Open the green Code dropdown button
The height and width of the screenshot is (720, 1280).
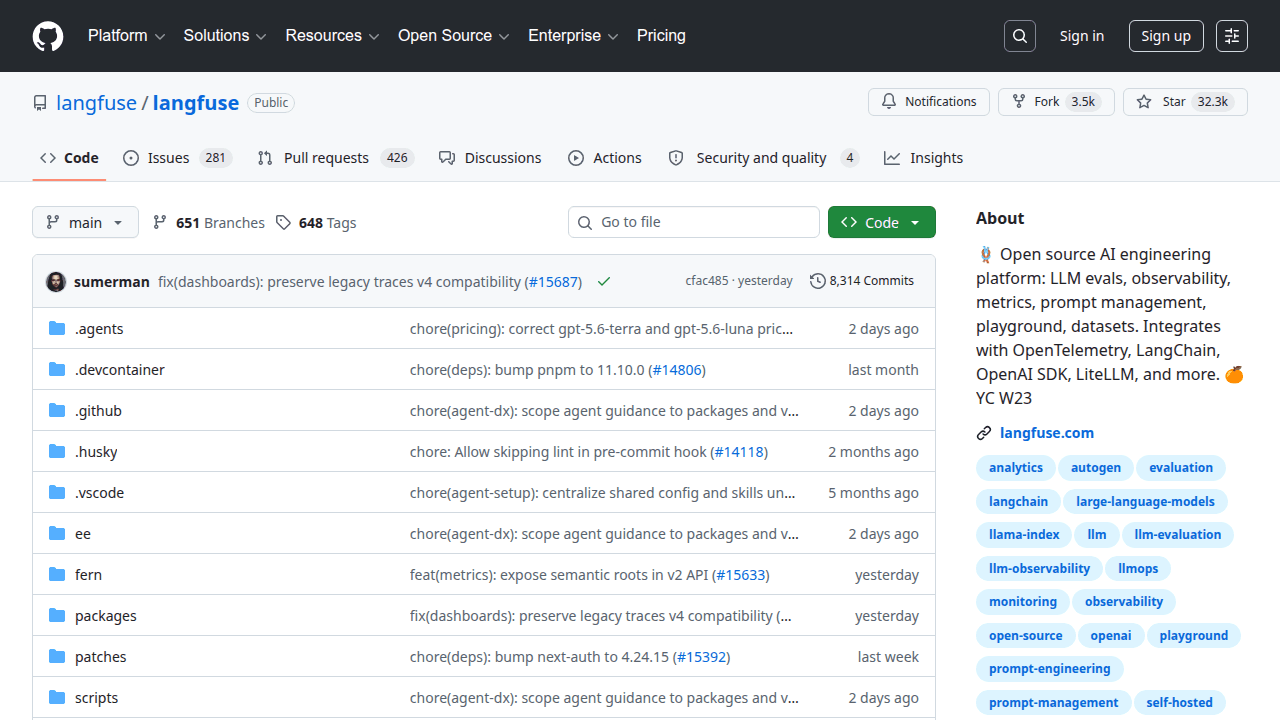pos(882,222)
